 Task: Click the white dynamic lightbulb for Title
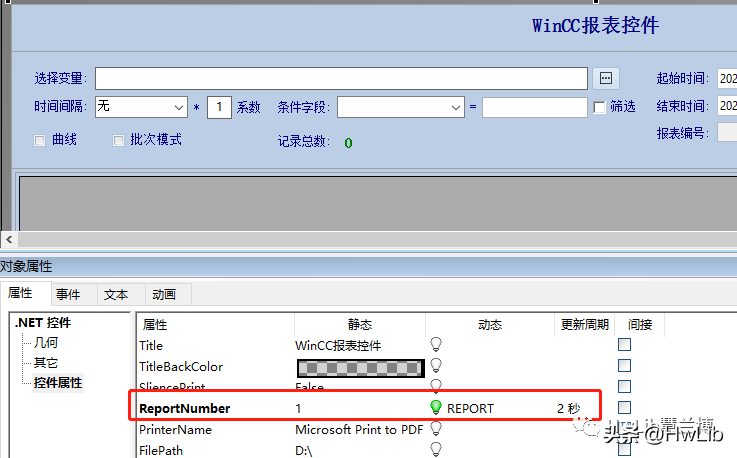pos(435,345)
